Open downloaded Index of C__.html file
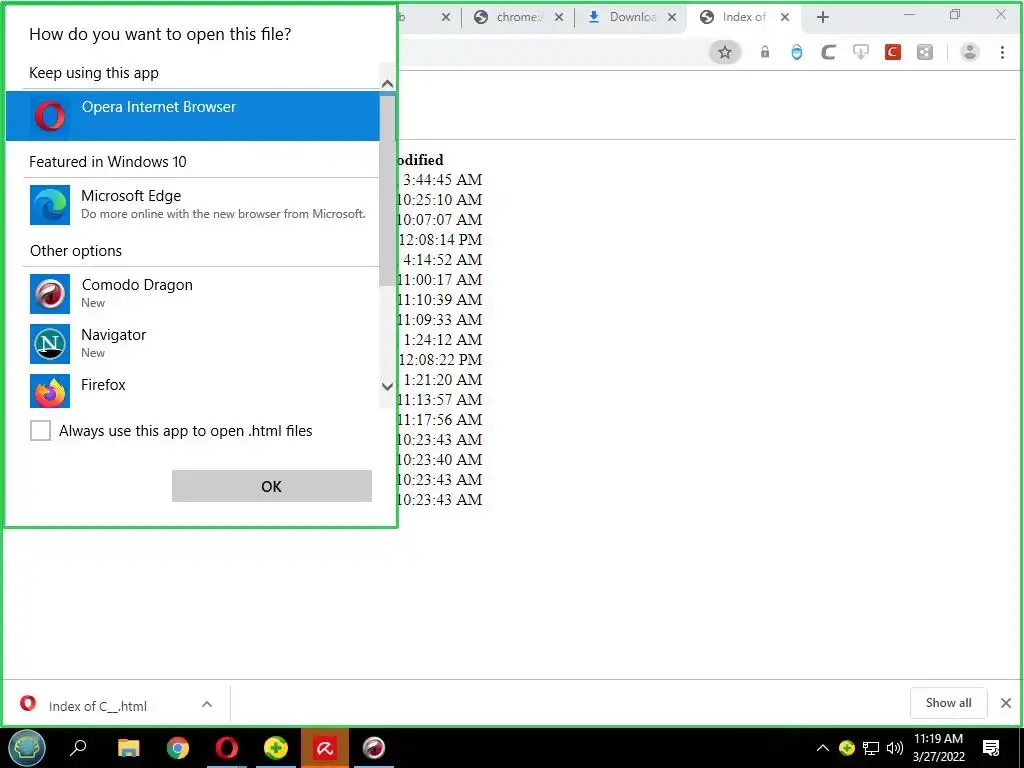1024x768 pixels. pos(98,705)
